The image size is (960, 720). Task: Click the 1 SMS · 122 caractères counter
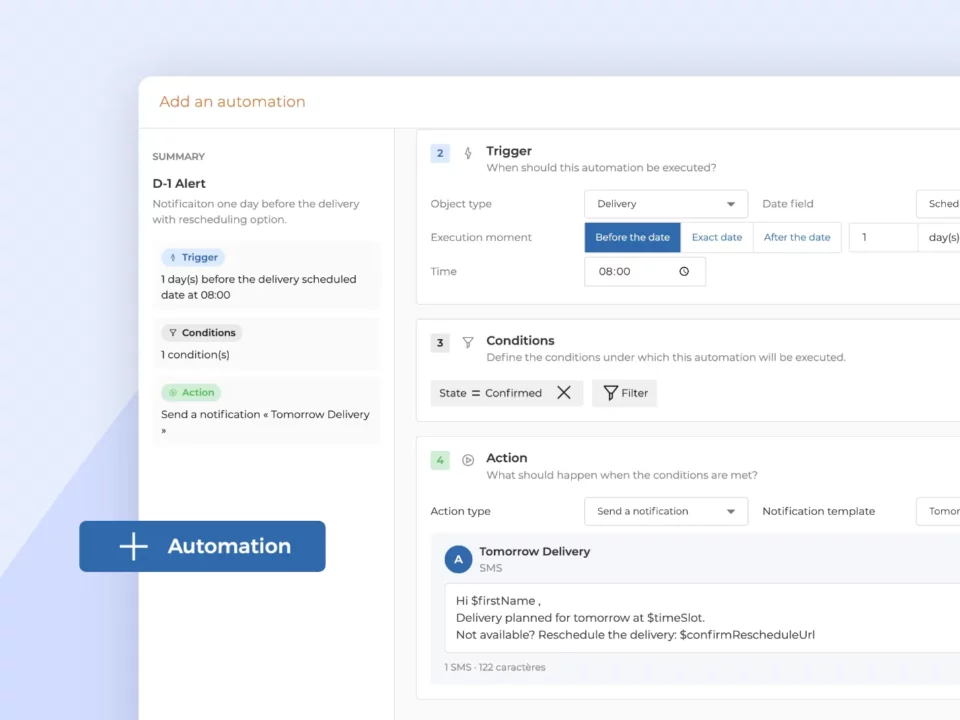[495, 667]
